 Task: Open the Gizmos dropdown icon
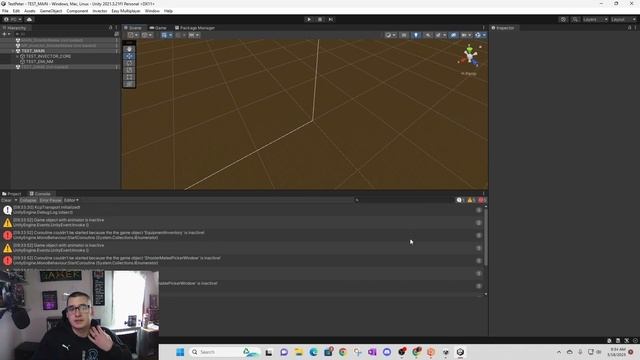[x=480, y=35]
